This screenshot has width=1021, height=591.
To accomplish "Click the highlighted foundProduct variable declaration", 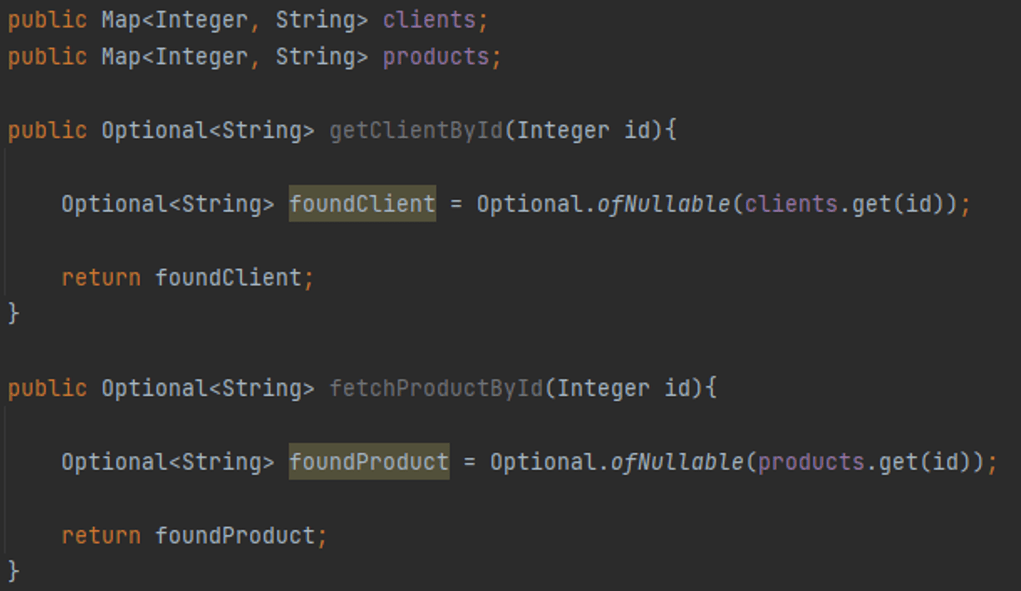I will pyautogui.click(x=369, y=461).
